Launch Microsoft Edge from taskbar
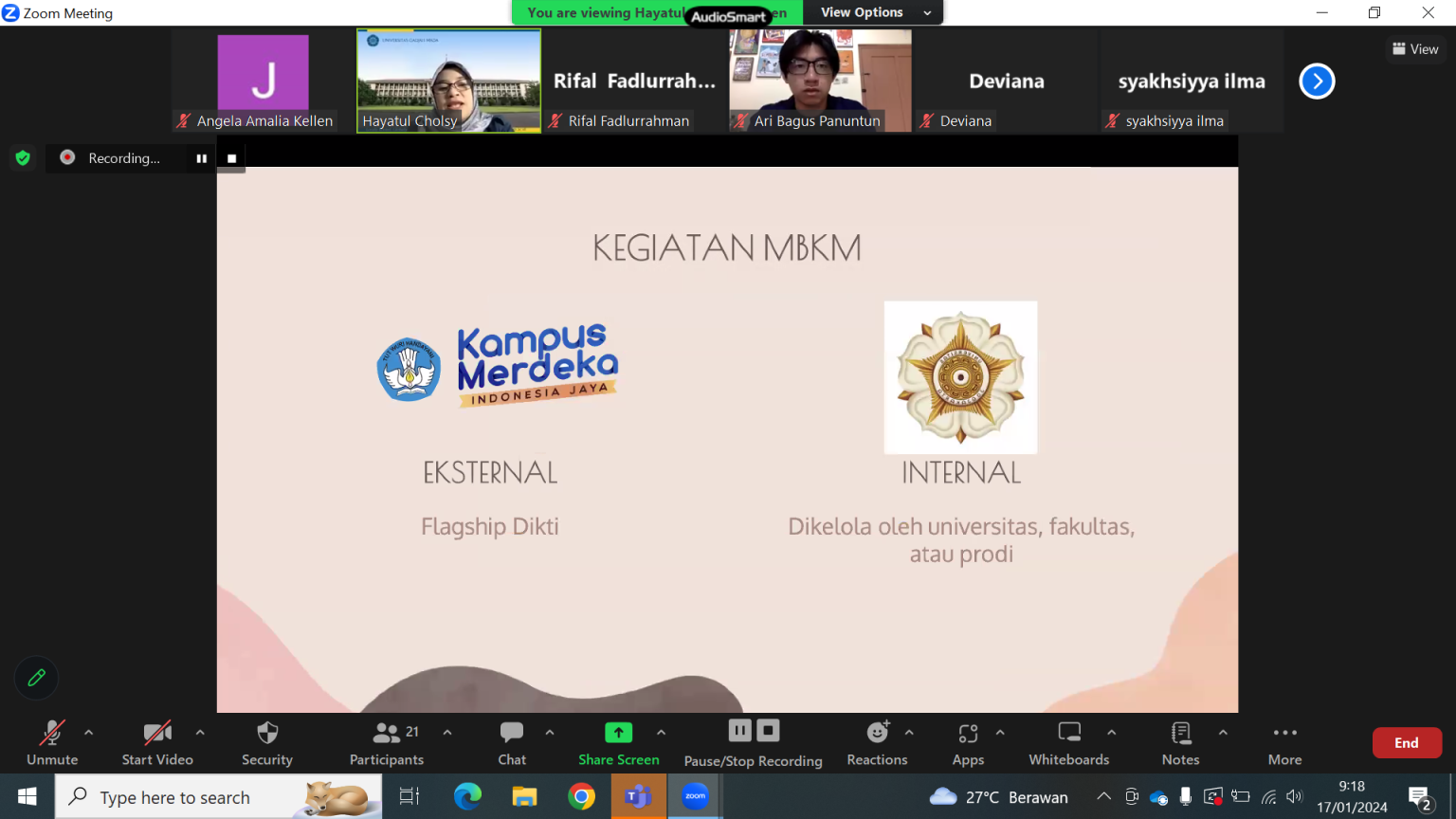 (x=467, y=797)
